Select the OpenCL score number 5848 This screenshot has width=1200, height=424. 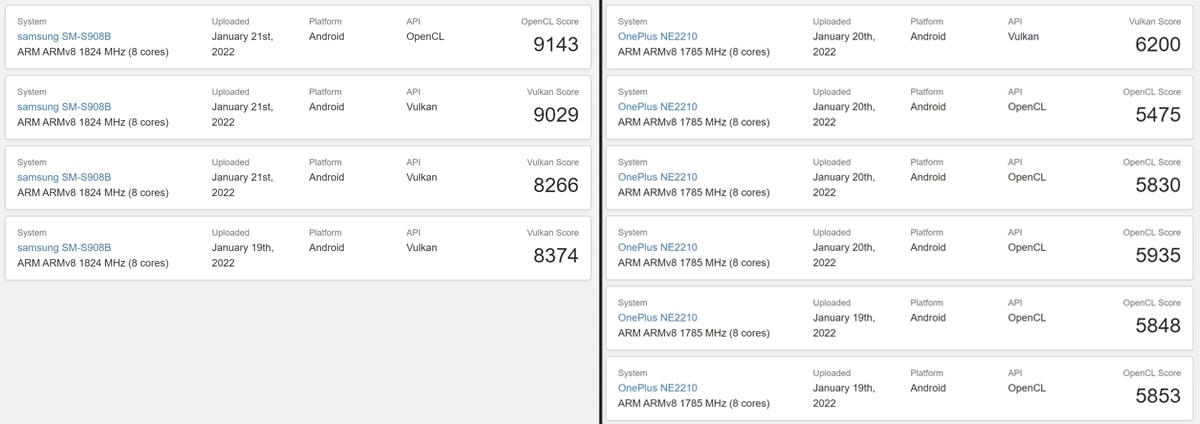pos(1158,326)
